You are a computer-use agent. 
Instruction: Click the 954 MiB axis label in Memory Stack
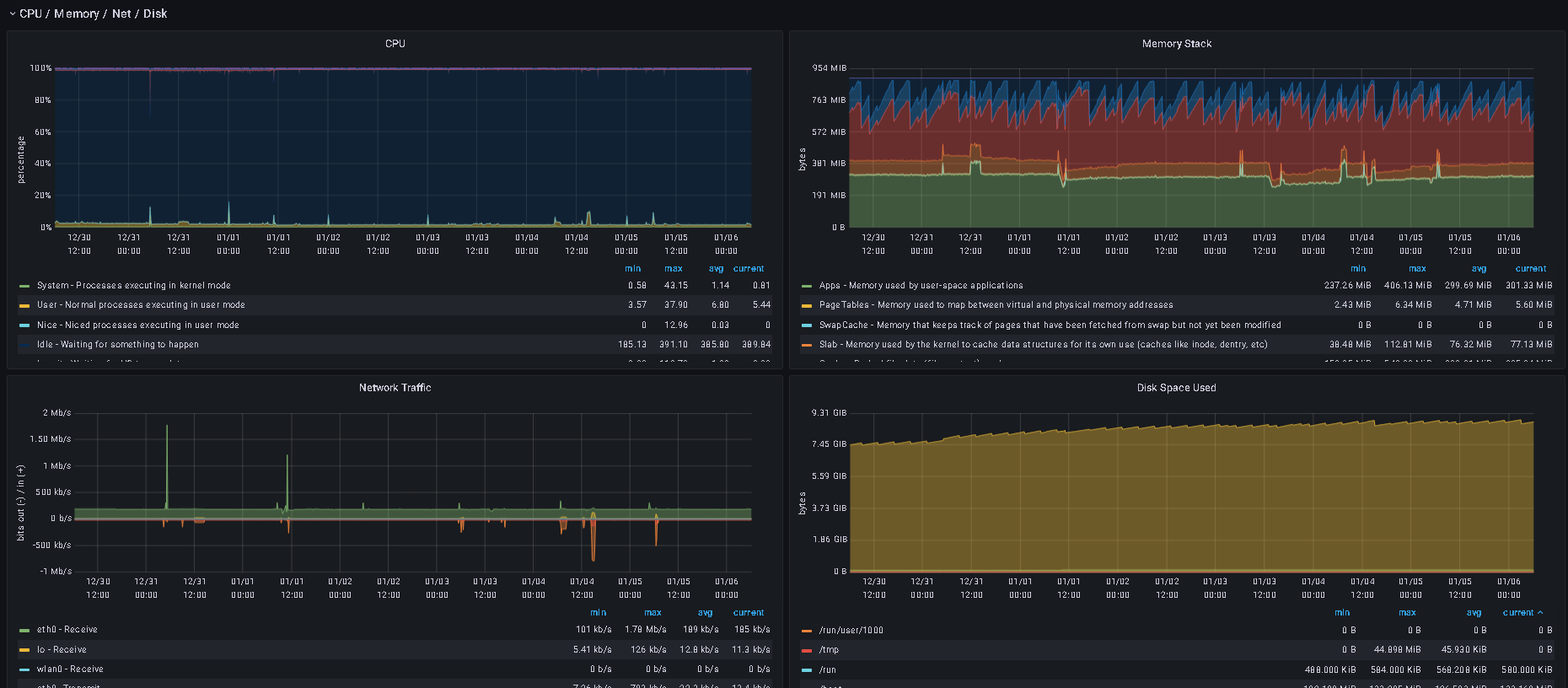point(830,68)
